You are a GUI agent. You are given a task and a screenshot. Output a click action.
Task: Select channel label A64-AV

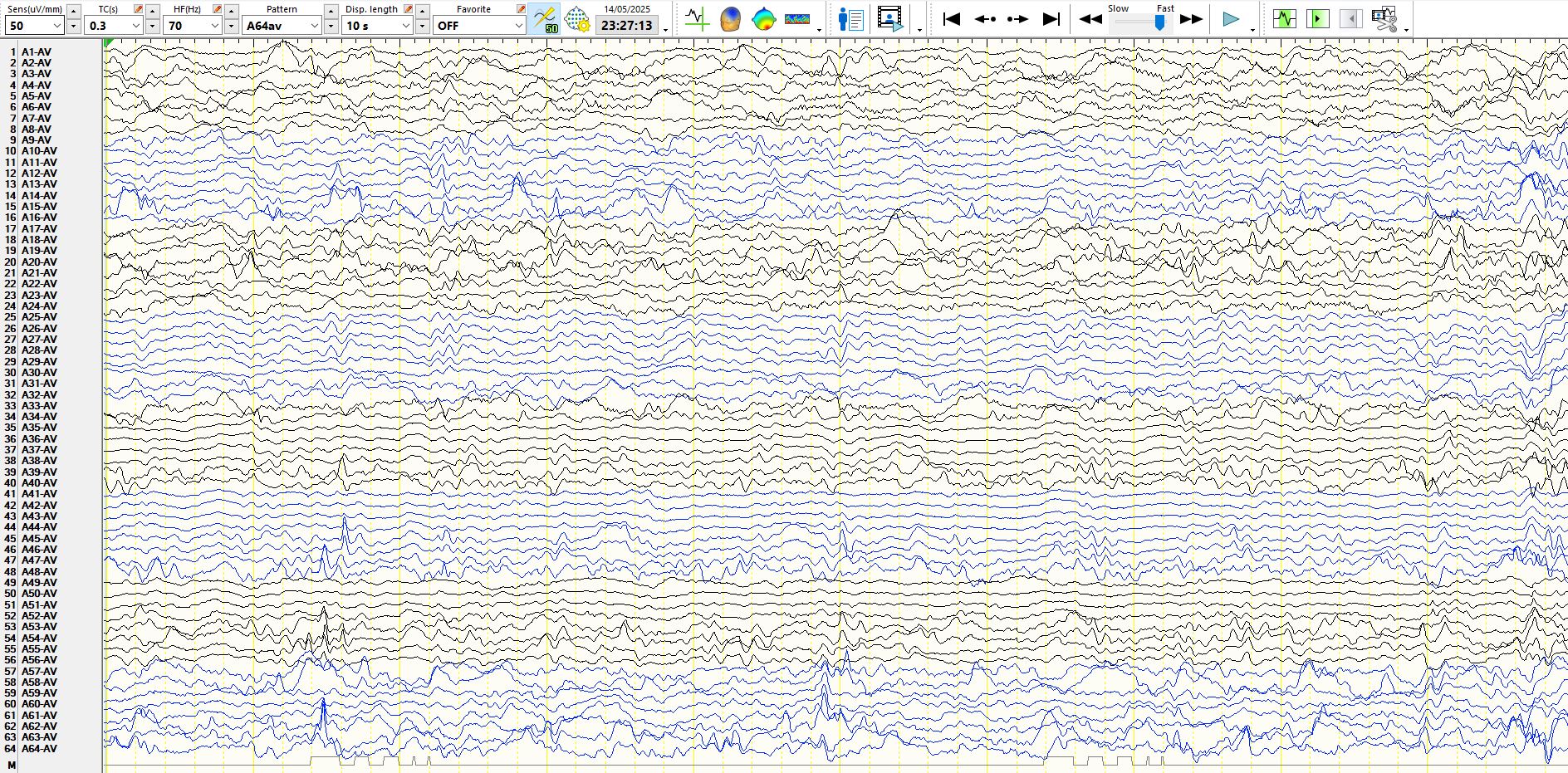[39, 749]
